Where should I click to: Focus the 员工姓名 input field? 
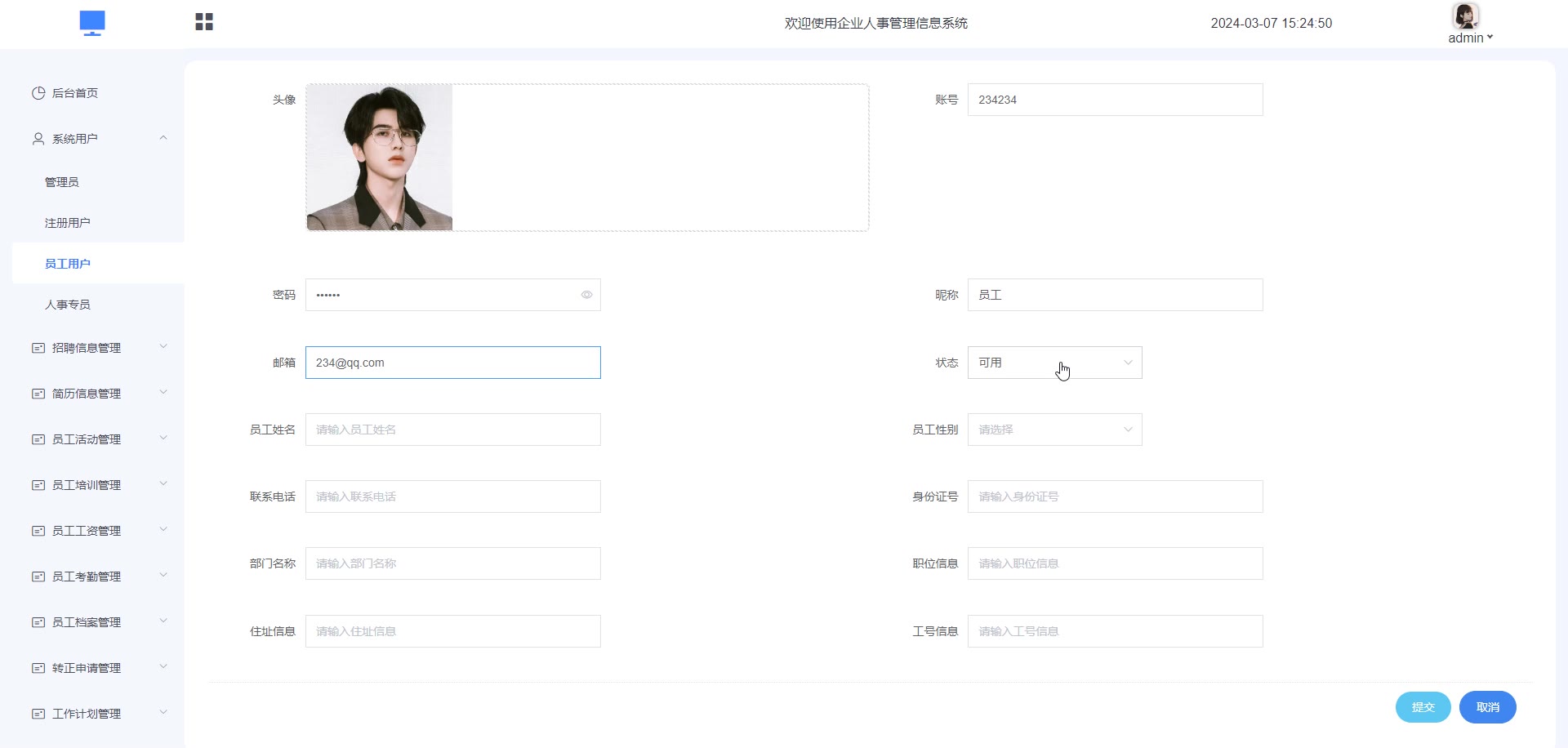452,430
